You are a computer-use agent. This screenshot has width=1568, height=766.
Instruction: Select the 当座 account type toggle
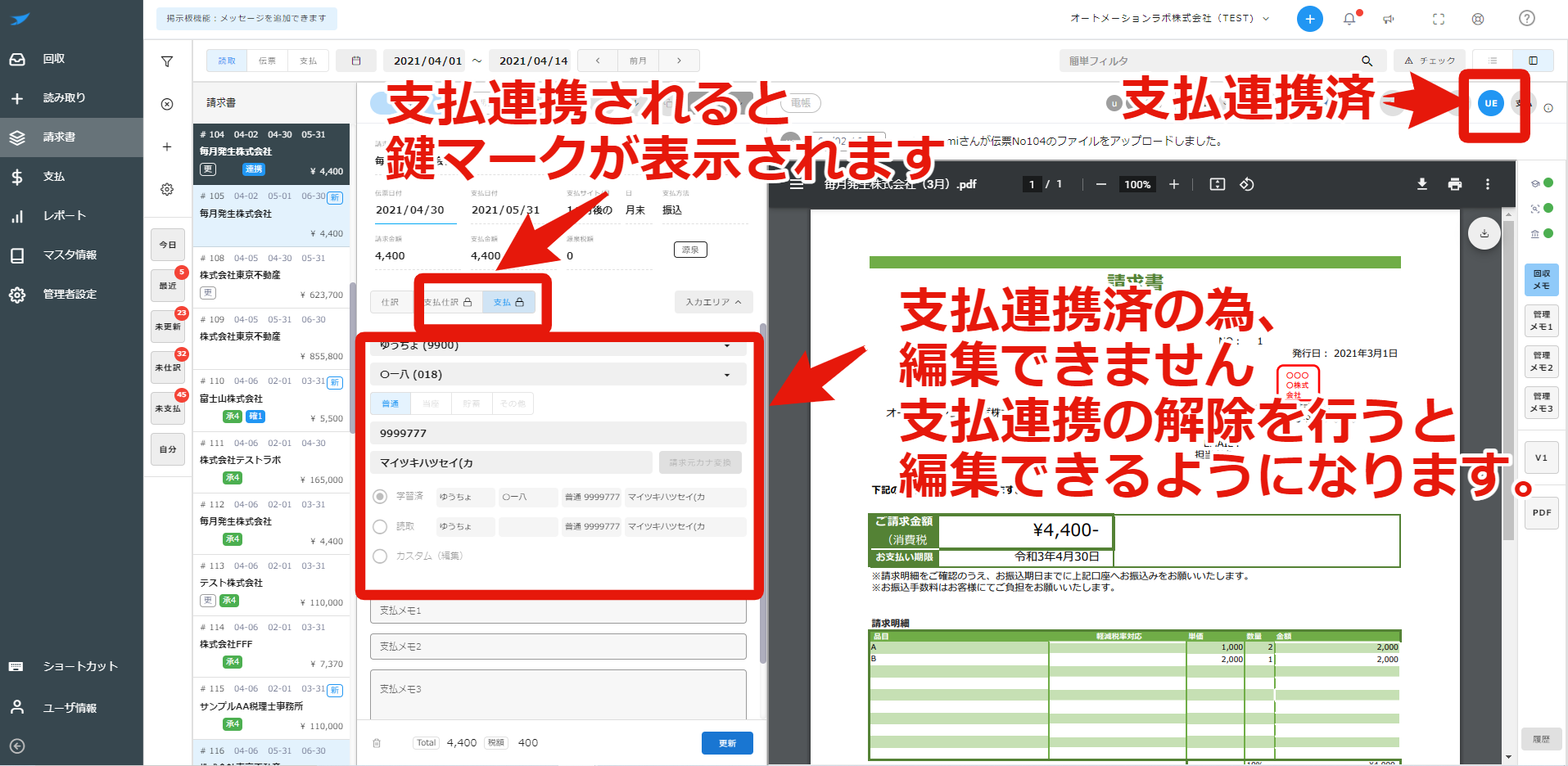click(x=431, y=403)
